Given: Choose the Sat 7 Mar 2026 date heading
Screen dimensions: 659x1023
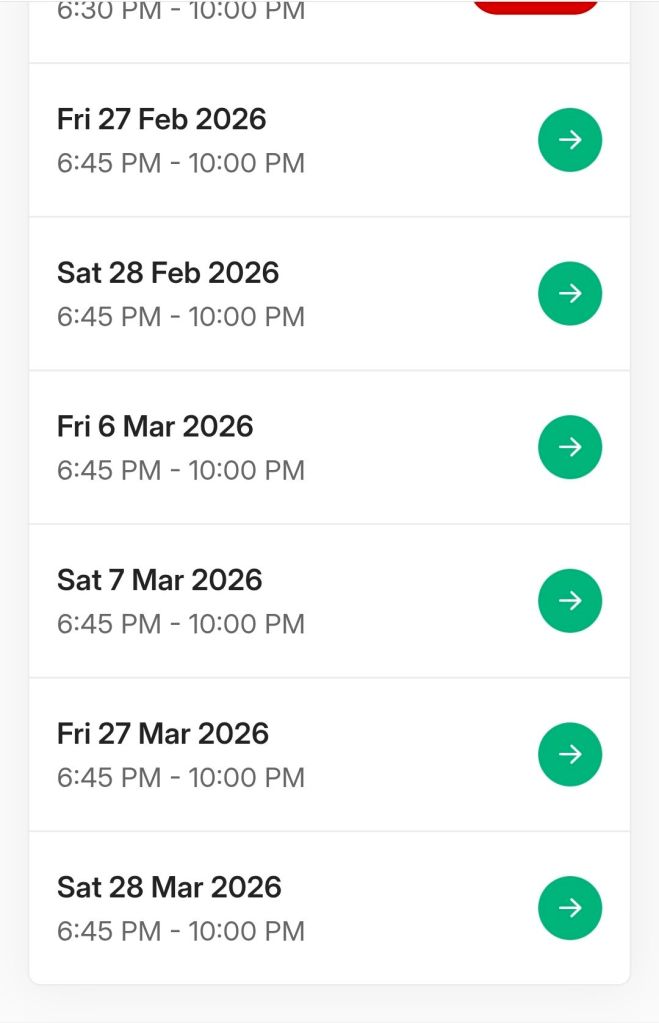Looking at the screenshot, I should [160, 580].
